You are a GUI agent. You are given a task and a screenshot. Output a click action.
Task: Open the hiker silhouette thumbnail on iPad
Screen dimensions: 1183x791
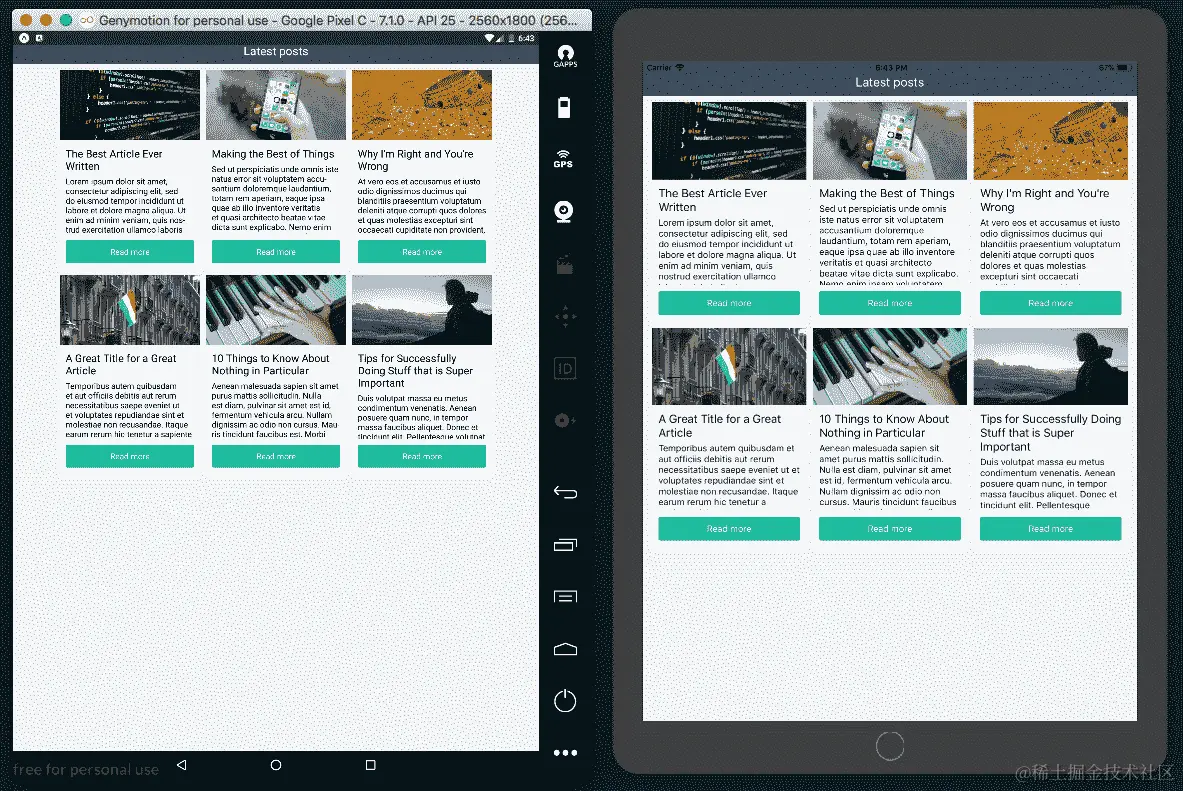[1050, 366]
